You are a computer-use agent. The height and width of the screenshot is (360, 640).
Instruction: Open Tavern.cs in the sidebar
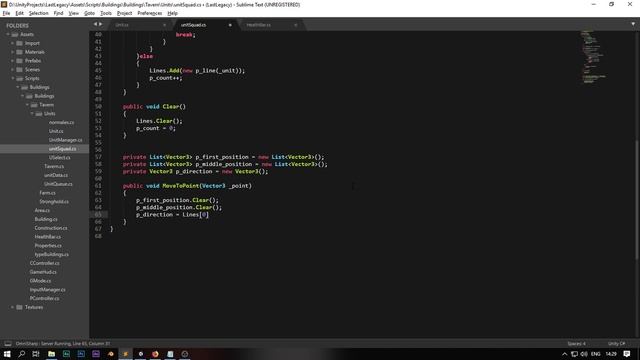pos(54,166)
